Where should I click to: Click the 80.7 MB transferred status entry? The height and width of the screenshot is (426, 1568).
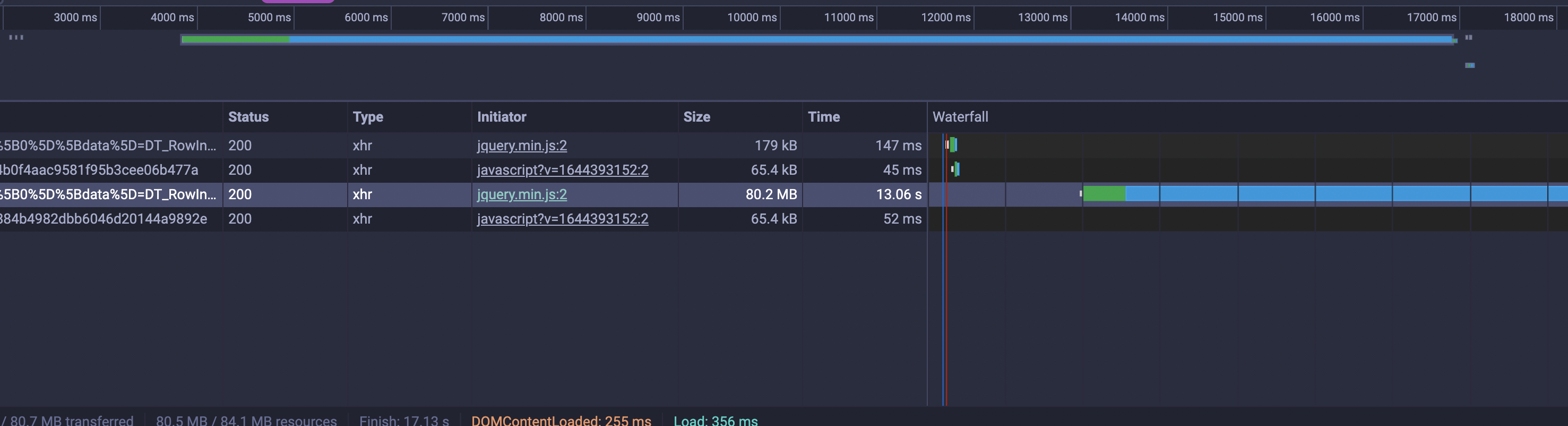[x=67, y=421]
